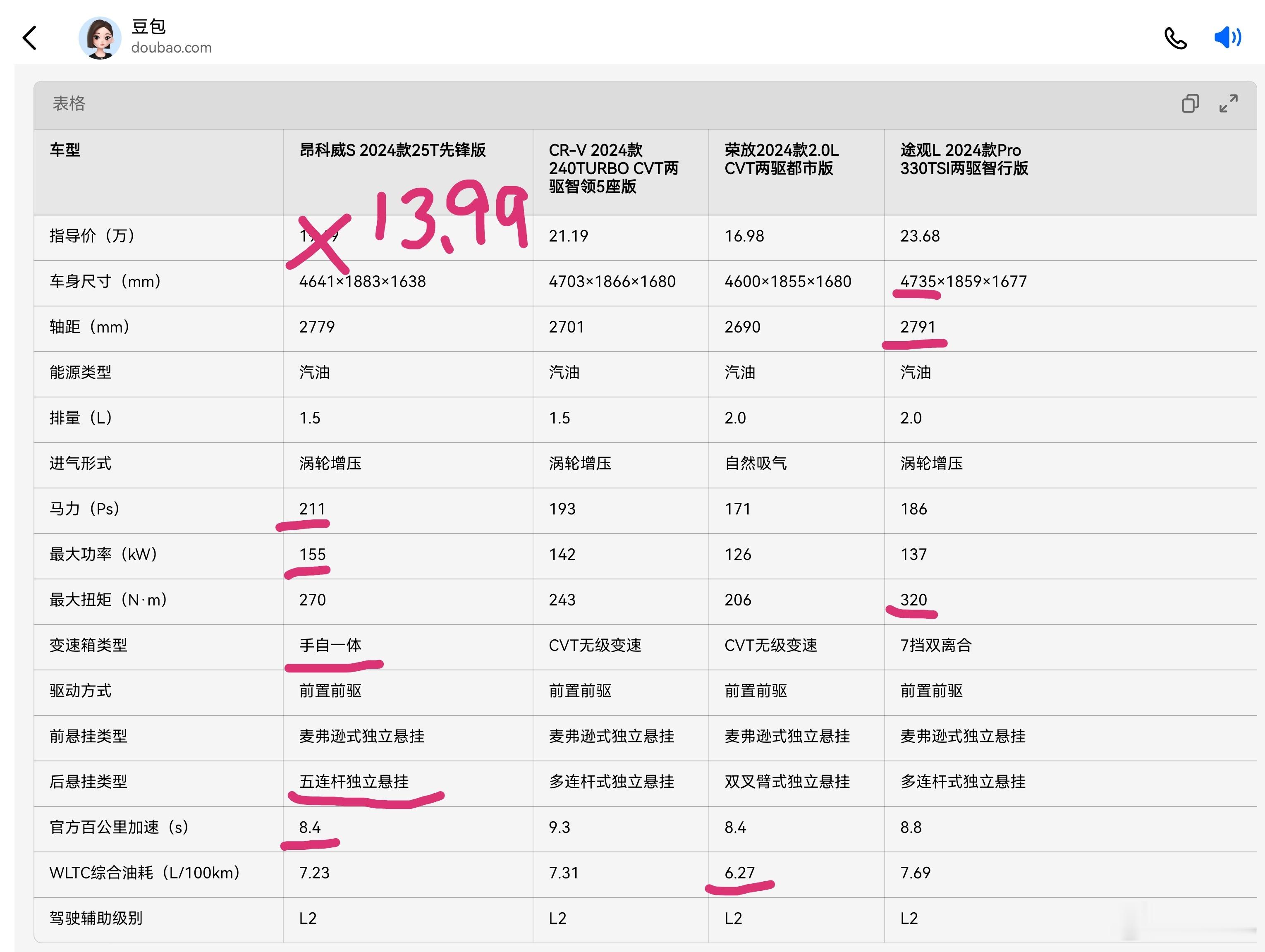Open the 豆包 avatar profile picture
Viewport: 1265px width, 952px height.
[100, 38]
